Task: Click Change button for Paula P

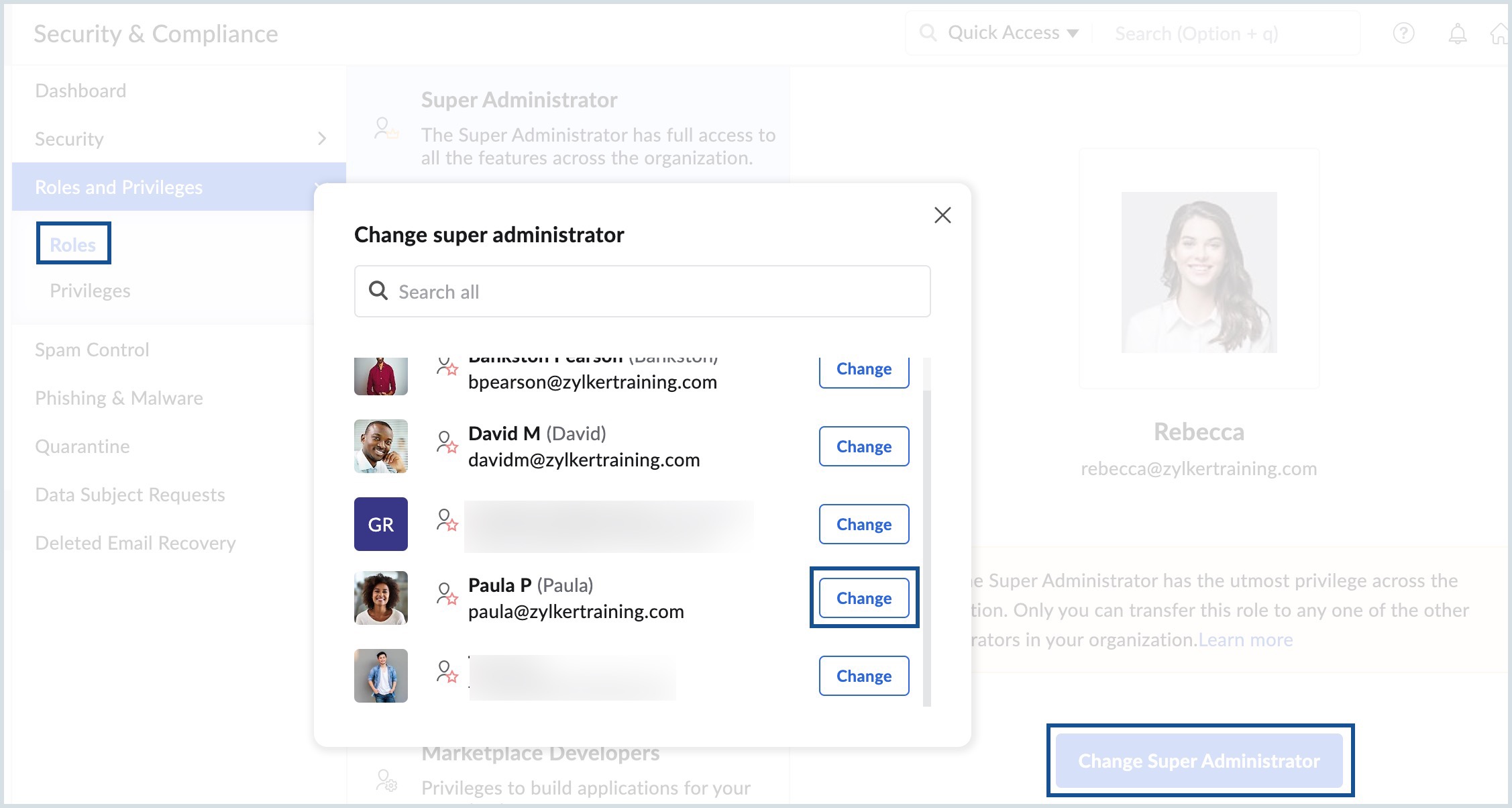Action: (864, 598)
